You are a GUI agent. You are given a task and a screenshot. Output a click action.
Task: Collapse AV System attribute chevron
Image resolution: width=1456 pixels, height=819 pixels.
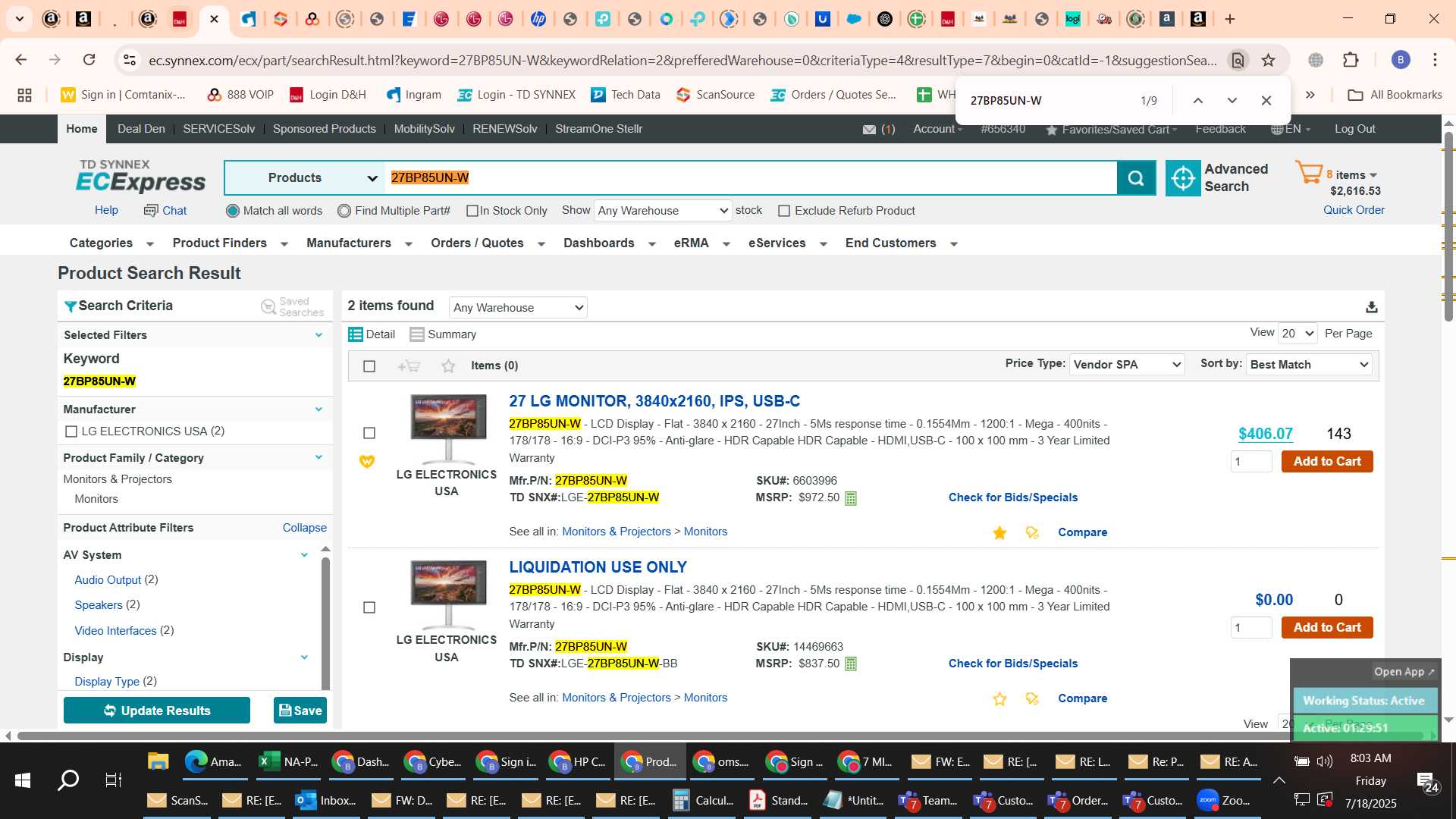304,555
